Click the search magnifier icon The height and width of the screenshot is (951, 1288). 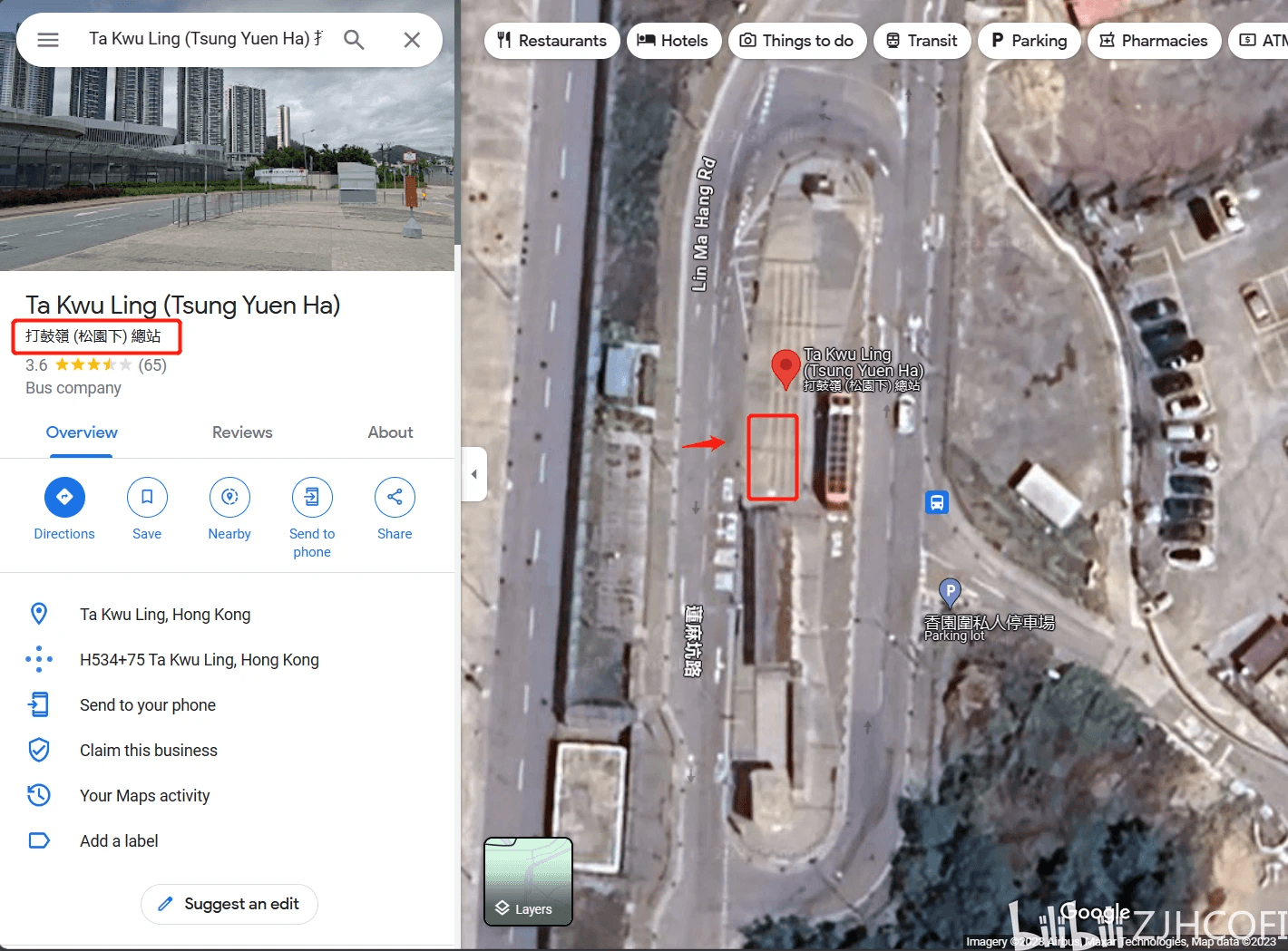pos(354,40)
